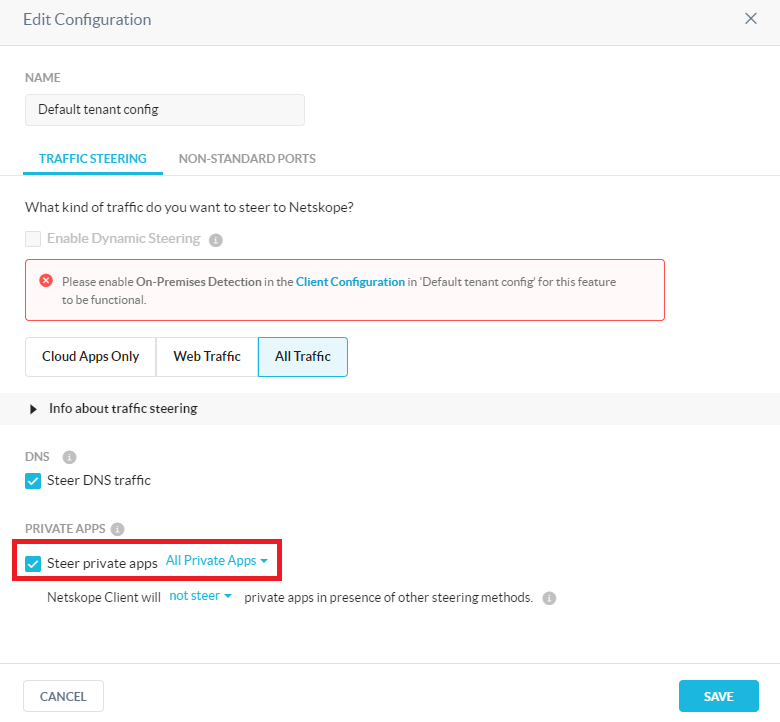Select the Cloud Apps Only option

click(x=91, y=357)
